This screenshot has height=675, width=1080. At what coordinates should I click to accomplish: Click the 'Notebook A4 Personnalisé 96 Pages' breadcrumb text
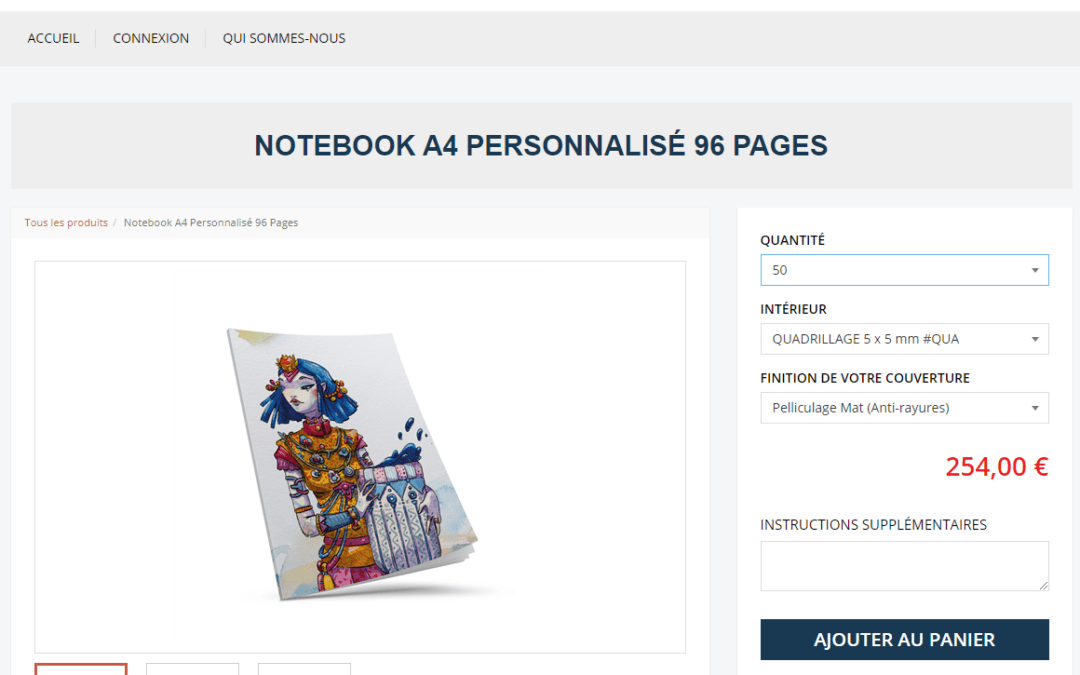point(211,222)
